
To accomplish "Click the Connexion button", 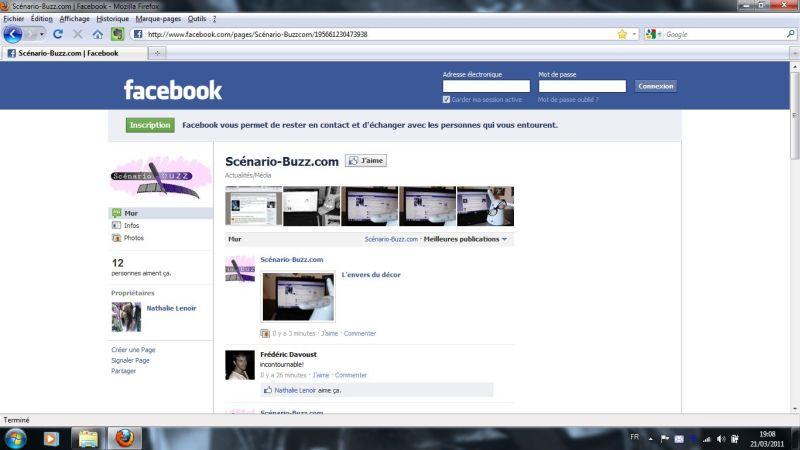I will (656, 86).
